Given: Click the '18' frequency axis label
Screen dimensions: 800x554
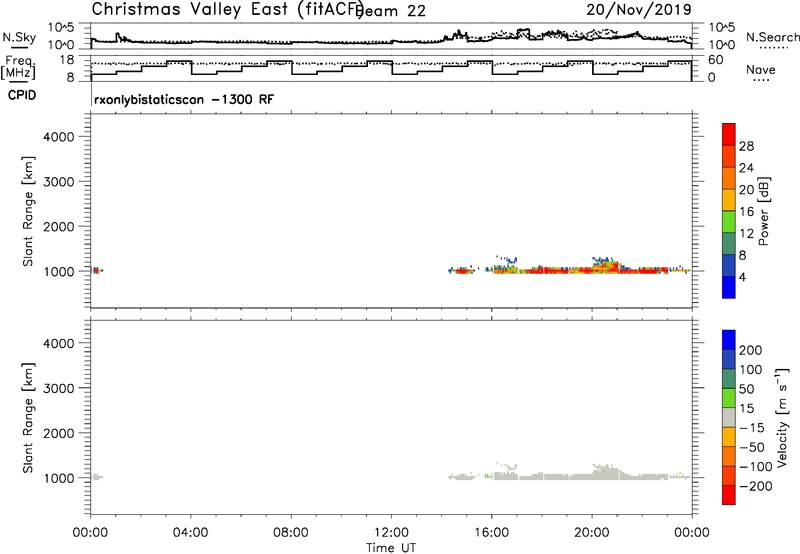Looking at the screenshot, I should (67, 60).
